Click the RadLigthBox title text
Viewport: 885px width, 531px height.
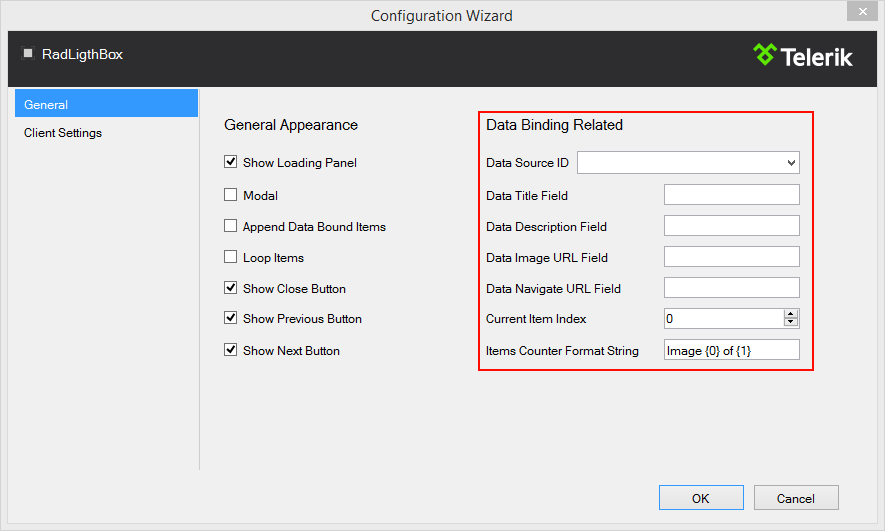coord(82,54)
